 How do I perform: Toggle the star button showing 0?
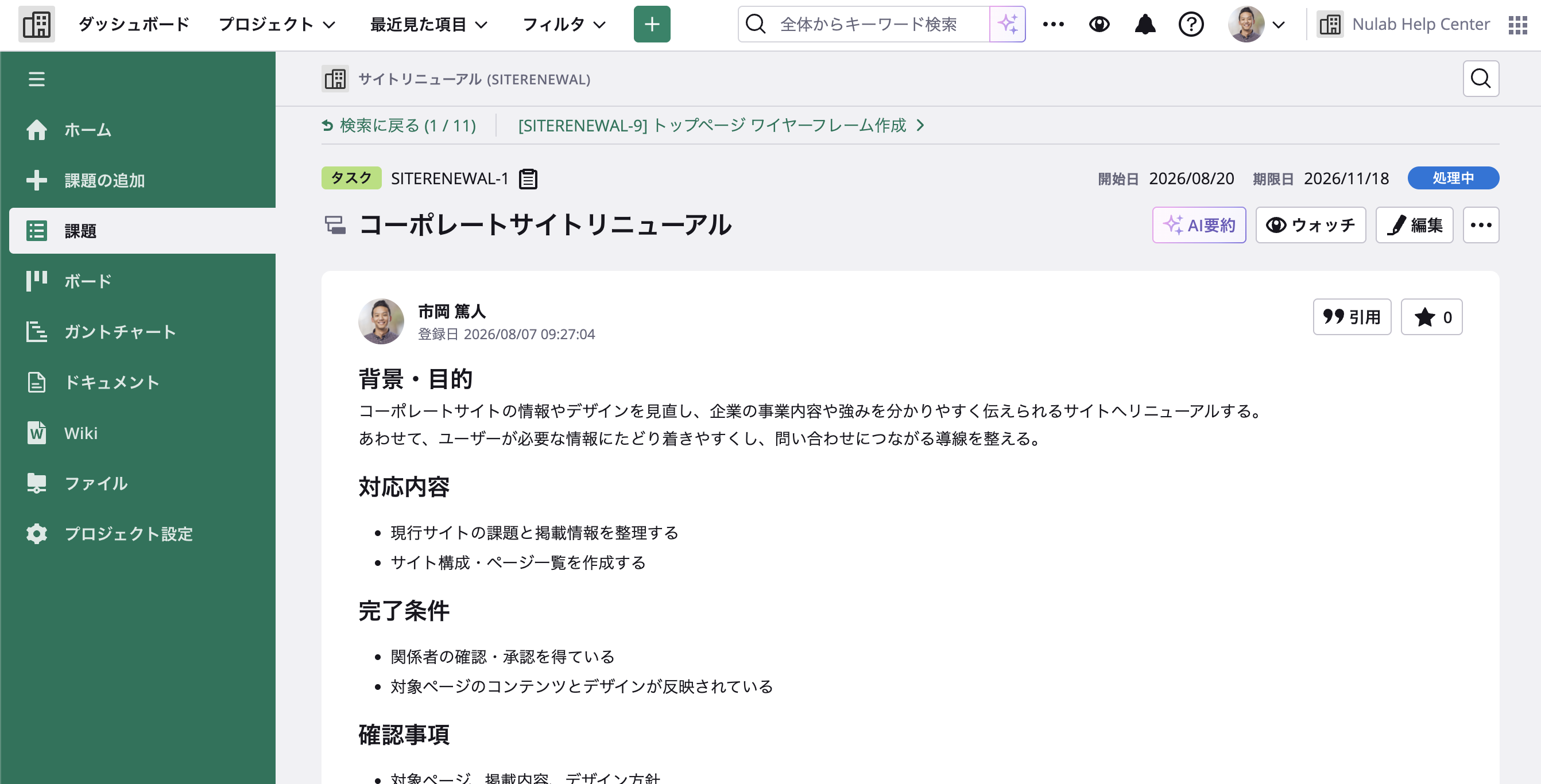tap(1431, 317)
